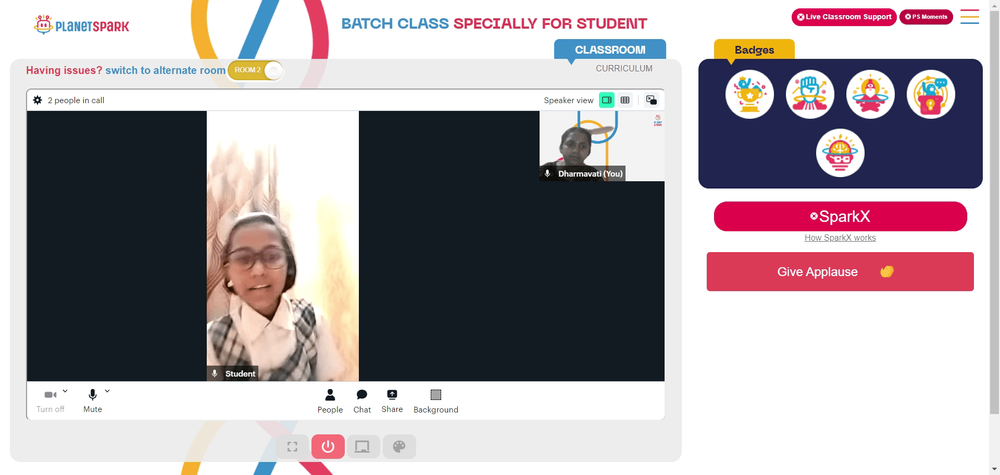This screenshot has height=475, width=1000.
Task: Award the raised fist badge
Action: (x=810, y=95)
